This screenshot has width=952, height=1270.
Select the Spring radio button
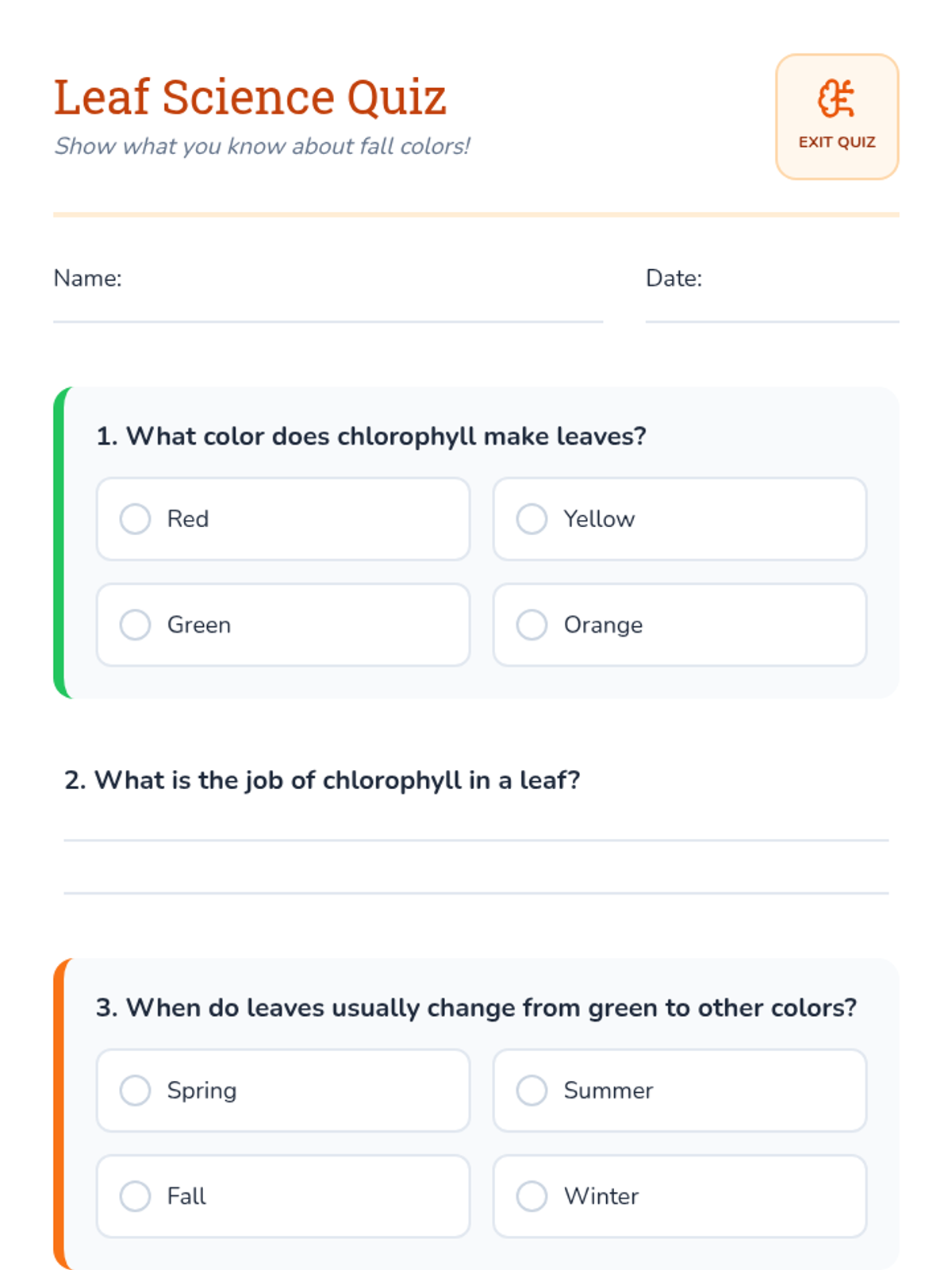point(136,1091)
